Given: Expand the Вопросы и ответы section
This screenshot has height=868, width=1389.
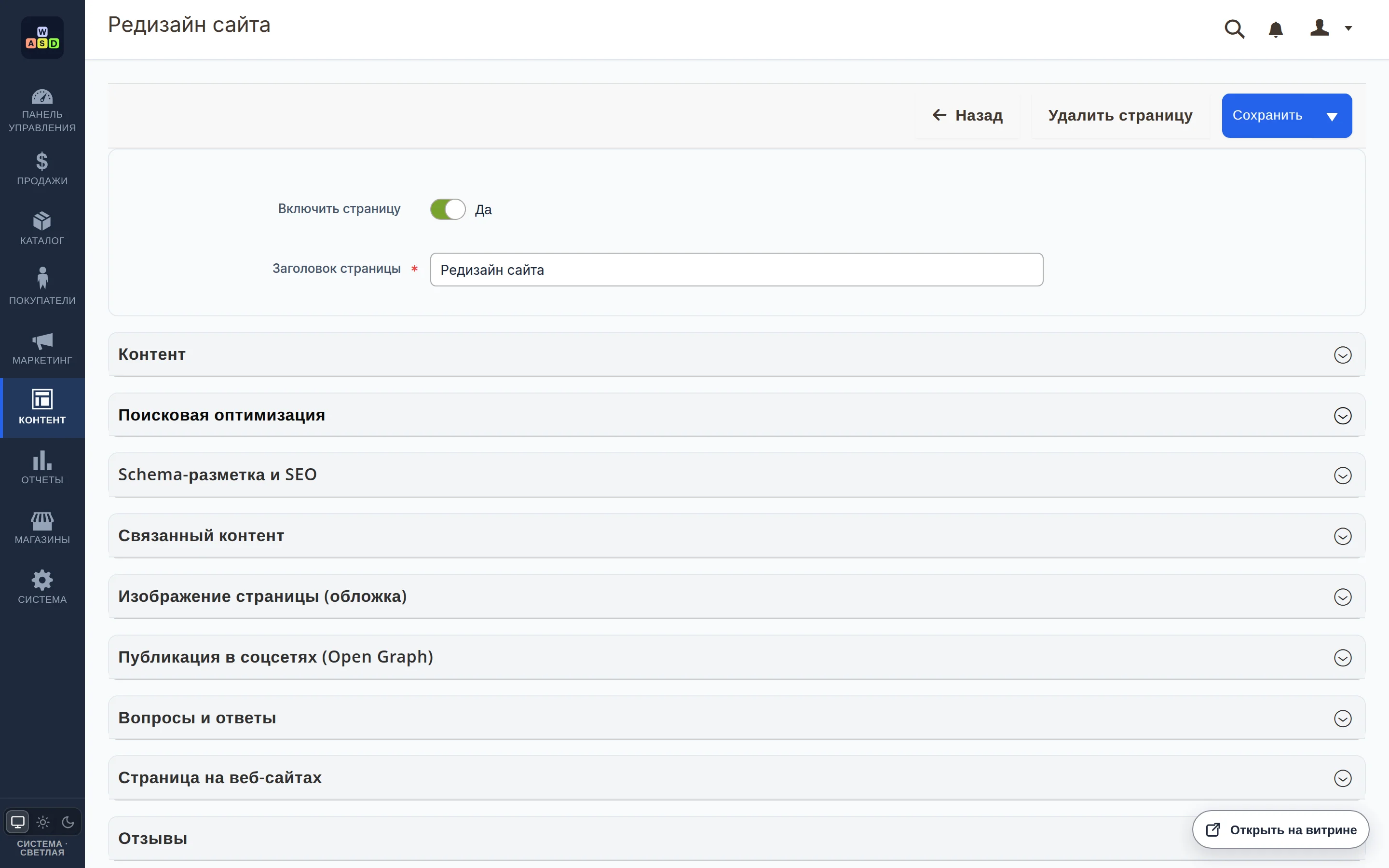Looking at the screenshot, I should pos(736,718).
